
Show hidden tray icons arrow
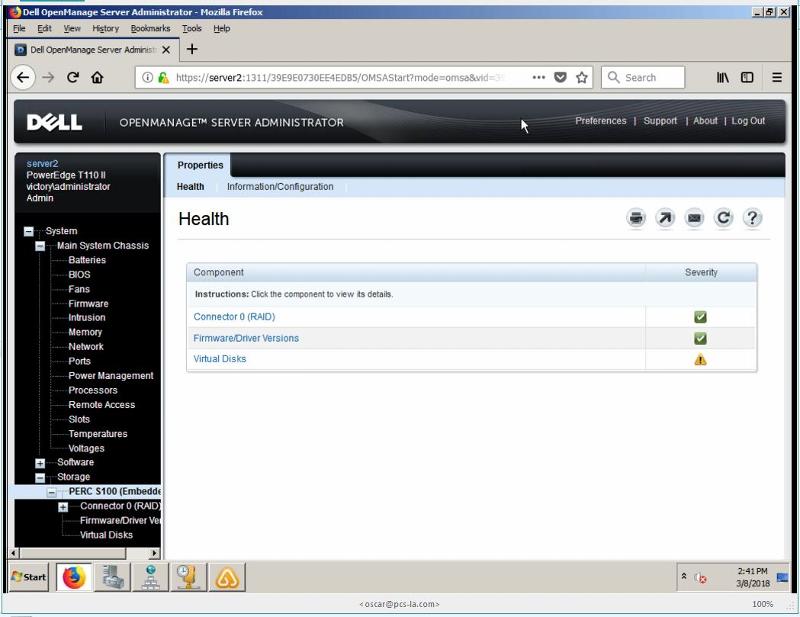tap(684, 576)
